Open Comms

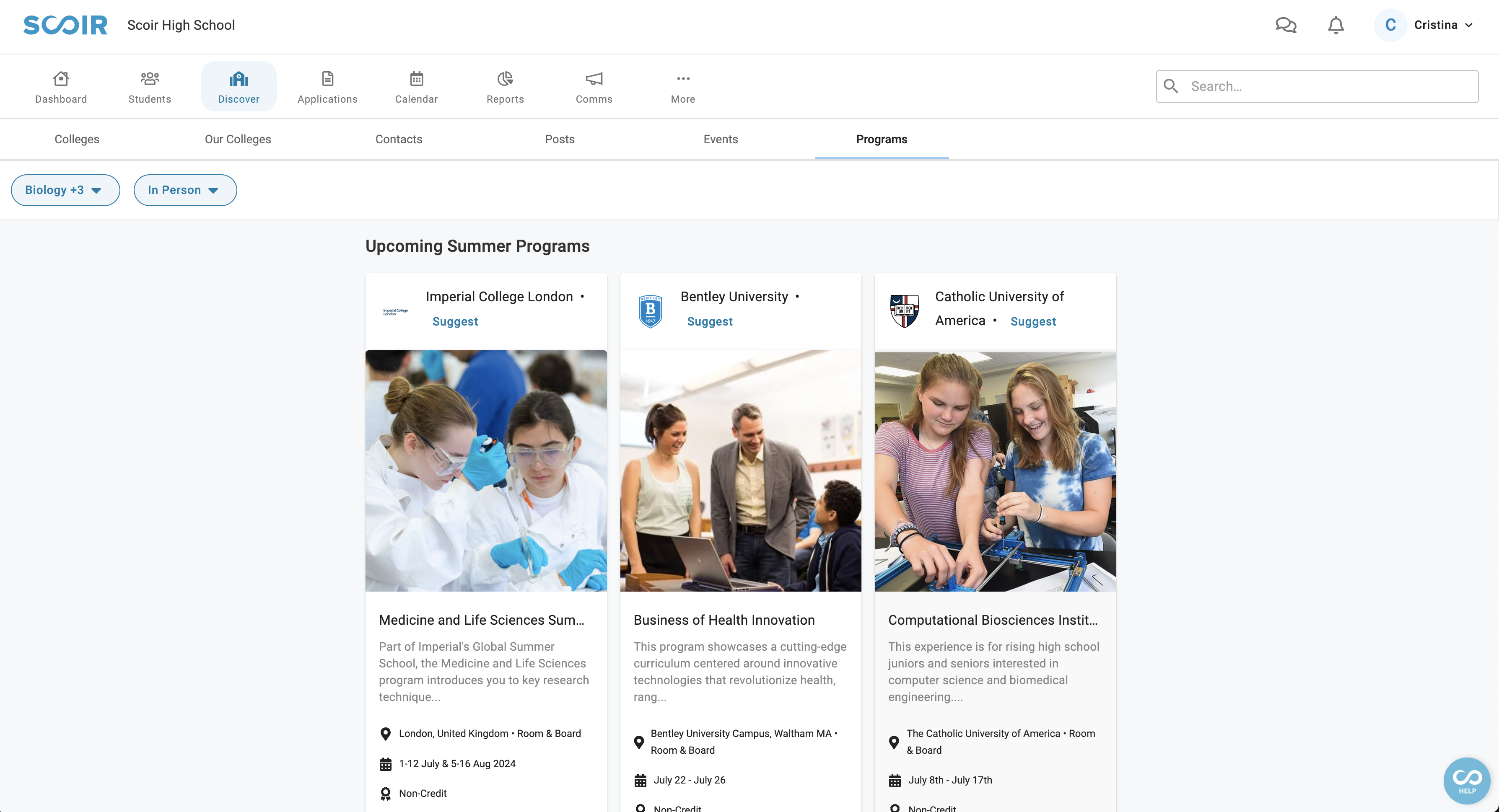(594, 87)
